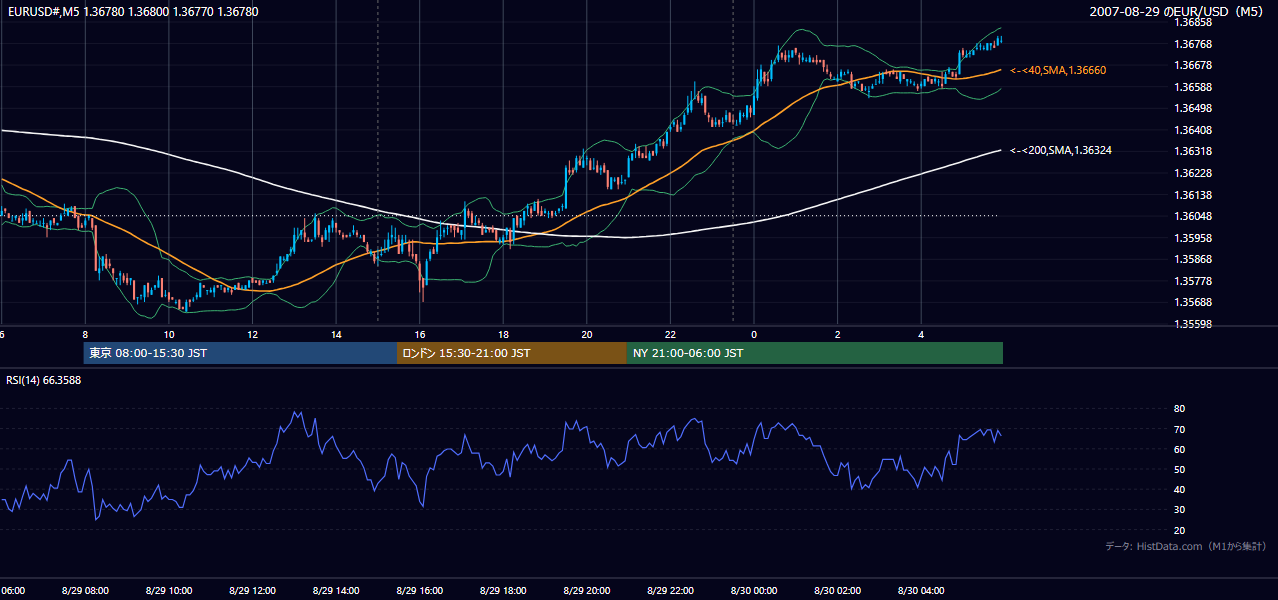The width and height of the screenshot is (1278, 600).
Task: Click price level 1.35688 on axis
Action: click(x=1191, y=302)
